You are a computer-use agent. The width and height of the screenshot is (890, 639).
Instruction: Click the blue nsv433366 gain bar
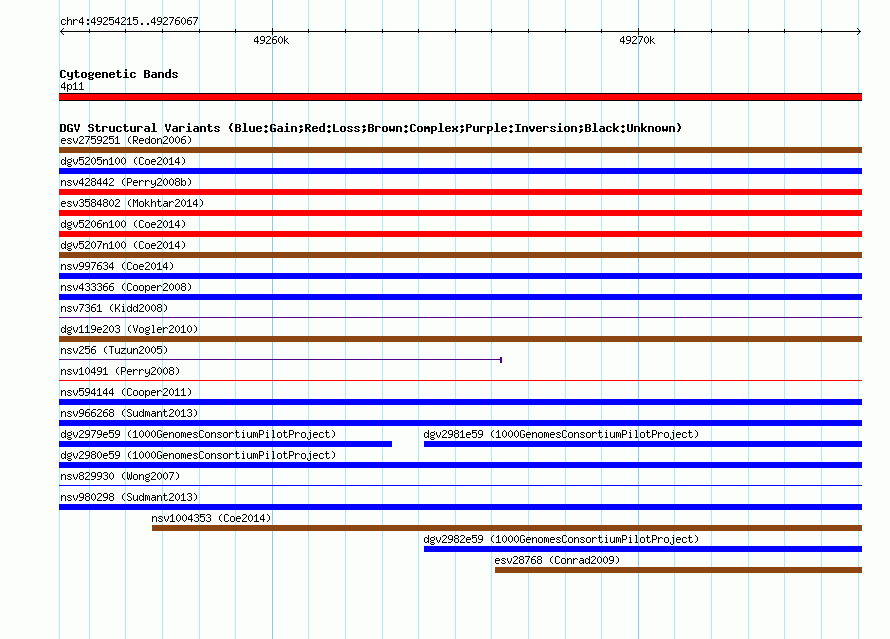460,297
